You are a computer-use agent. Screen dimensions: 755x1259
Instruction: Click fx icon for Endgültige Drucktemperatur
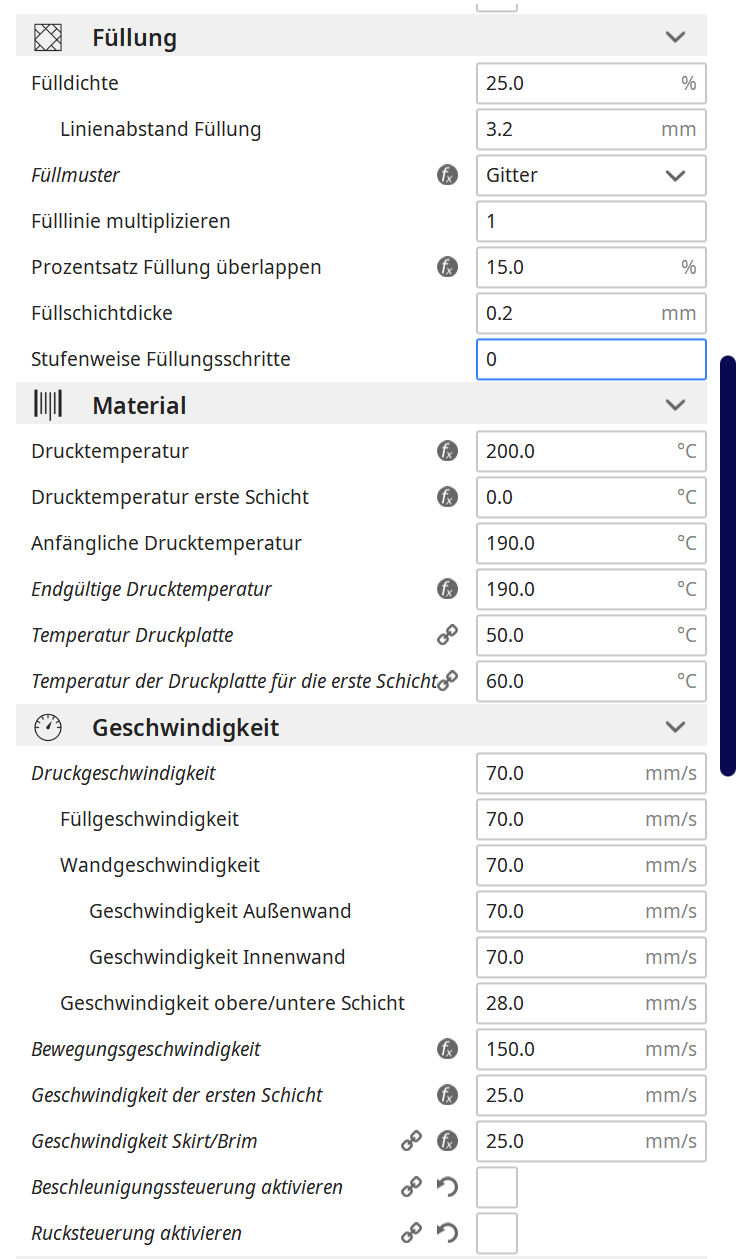pos(447,589)
